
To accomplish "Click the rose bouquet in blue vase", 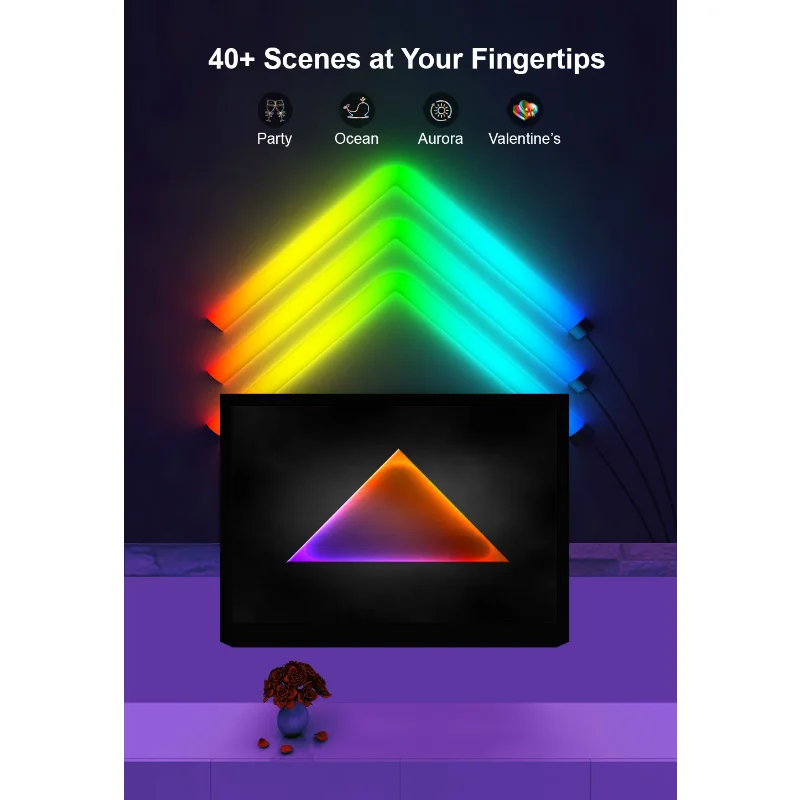I will [295, 698].
